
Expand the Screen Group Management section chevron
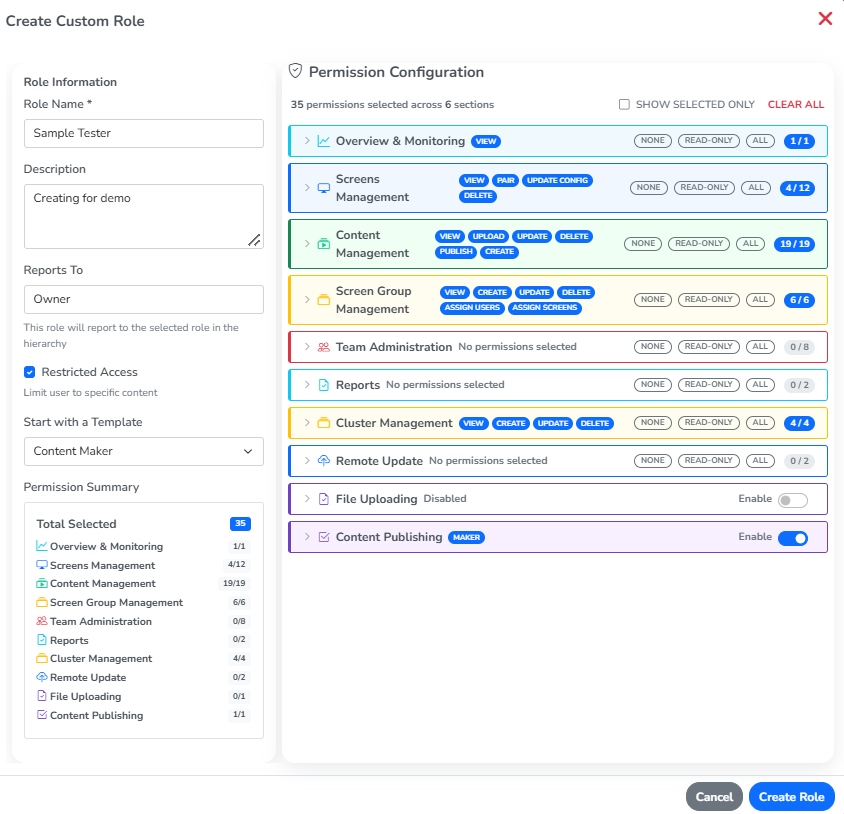click(307, 300)
